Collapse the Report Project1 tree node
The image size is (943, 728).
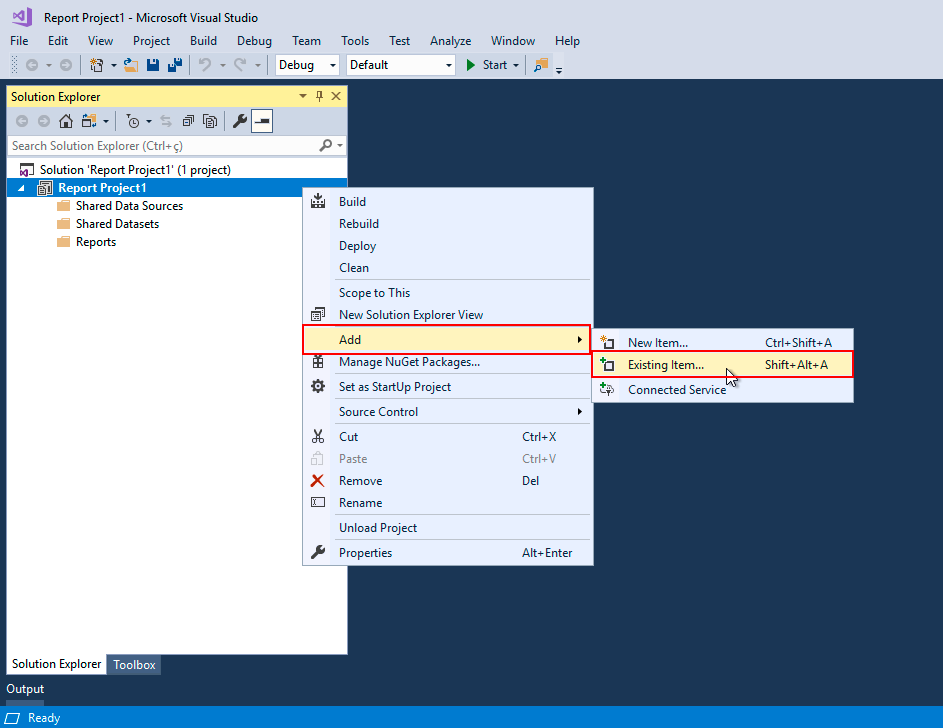click(22, 188)
